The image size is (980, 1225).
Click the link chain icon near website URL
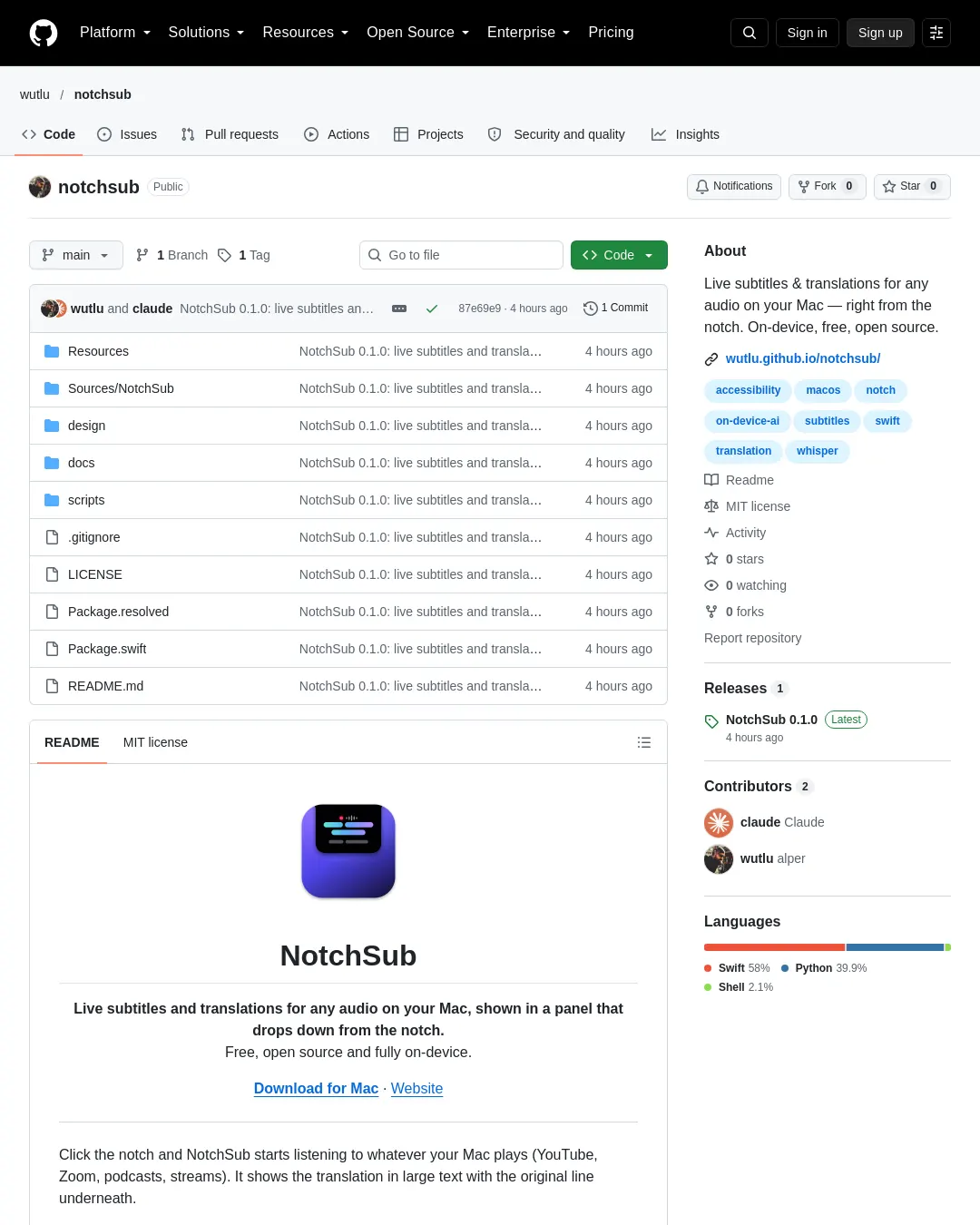[x=711, y=359]
